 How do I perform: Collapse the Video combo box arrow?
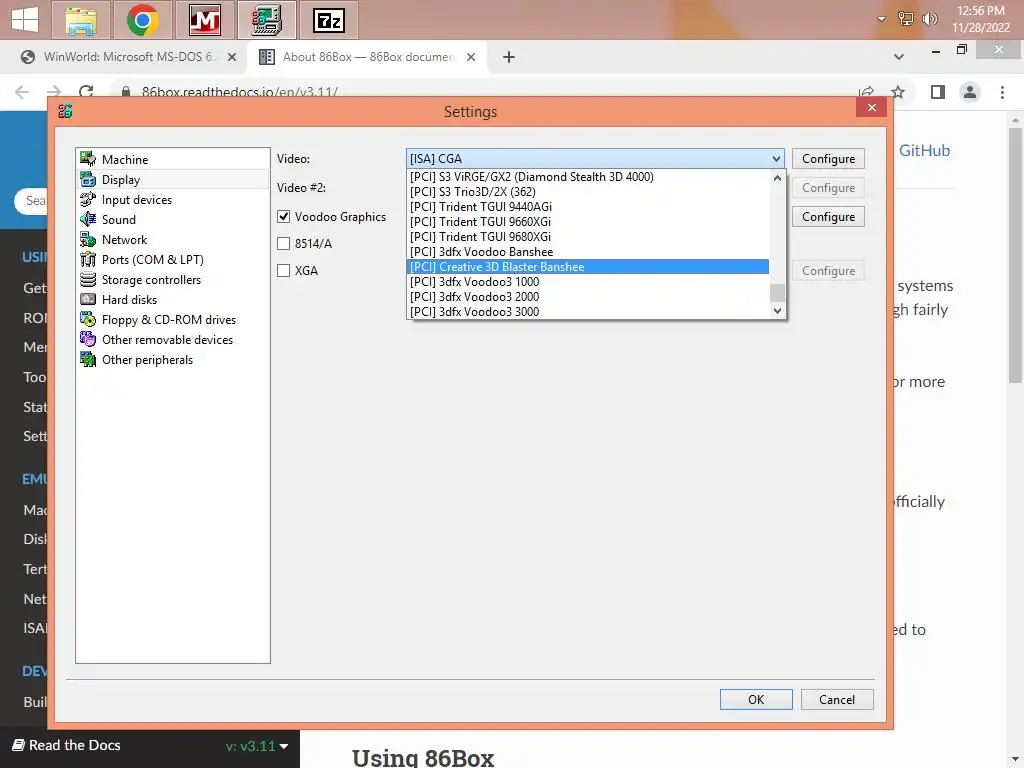(x=776, y=159)
